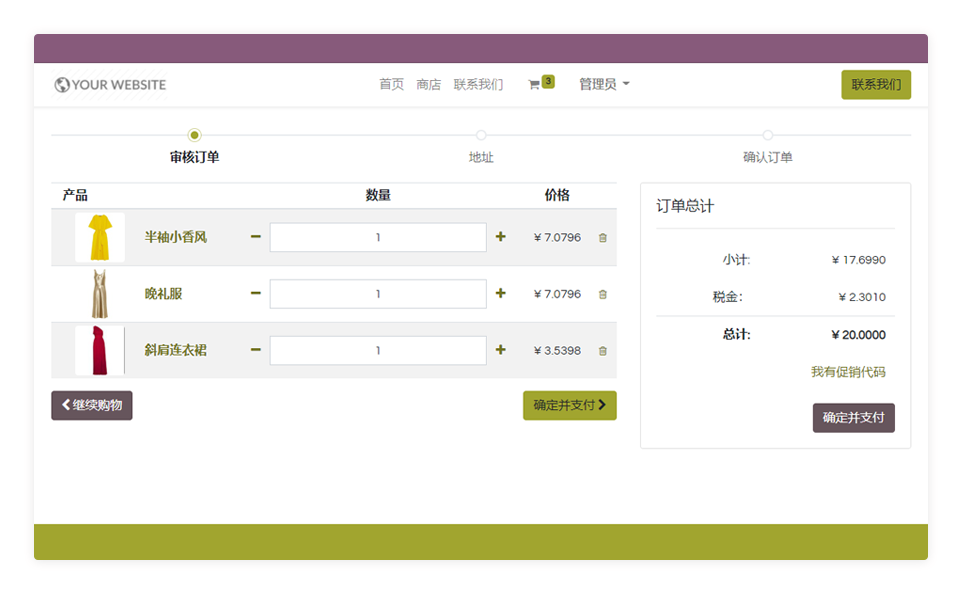Delete 半袖小香风 using its trash icon

[602, 238]
